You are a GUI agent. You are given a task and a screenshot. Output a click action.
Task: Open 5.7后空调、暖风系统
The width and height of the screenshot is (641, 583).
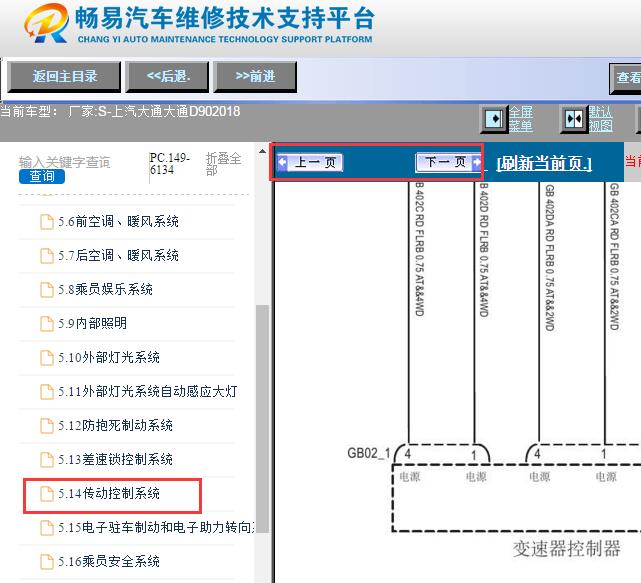coord(118,256)
